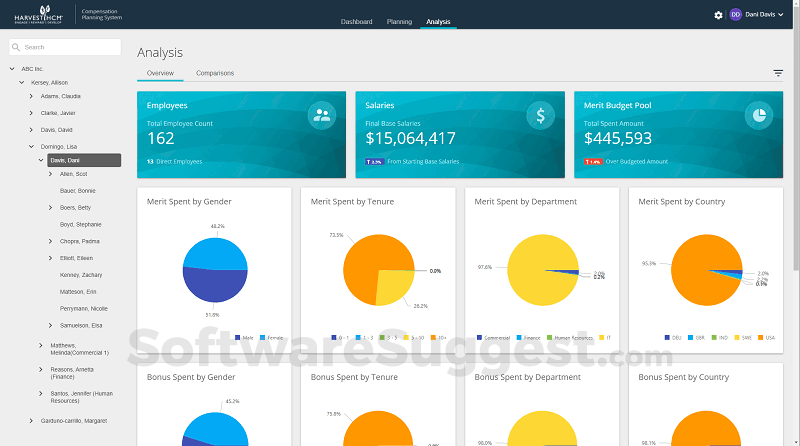This screenshot has width=800, height=446.
Task: Collapse the Kersey, Allison node
Action: coord(22,82)
